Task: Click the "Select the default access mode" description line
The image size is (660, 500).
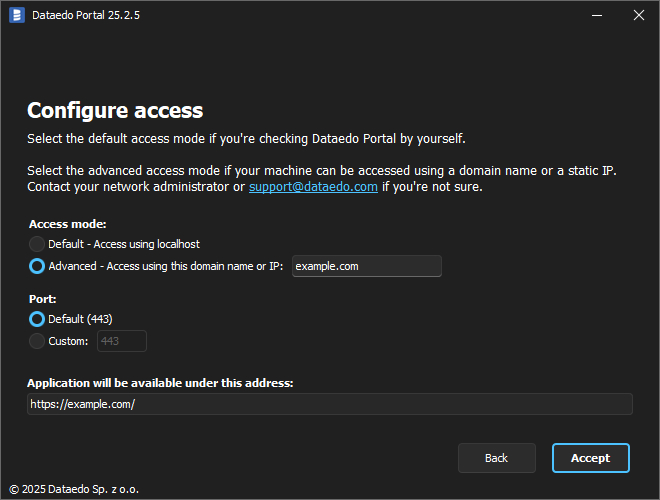Action: pos(246,138)
